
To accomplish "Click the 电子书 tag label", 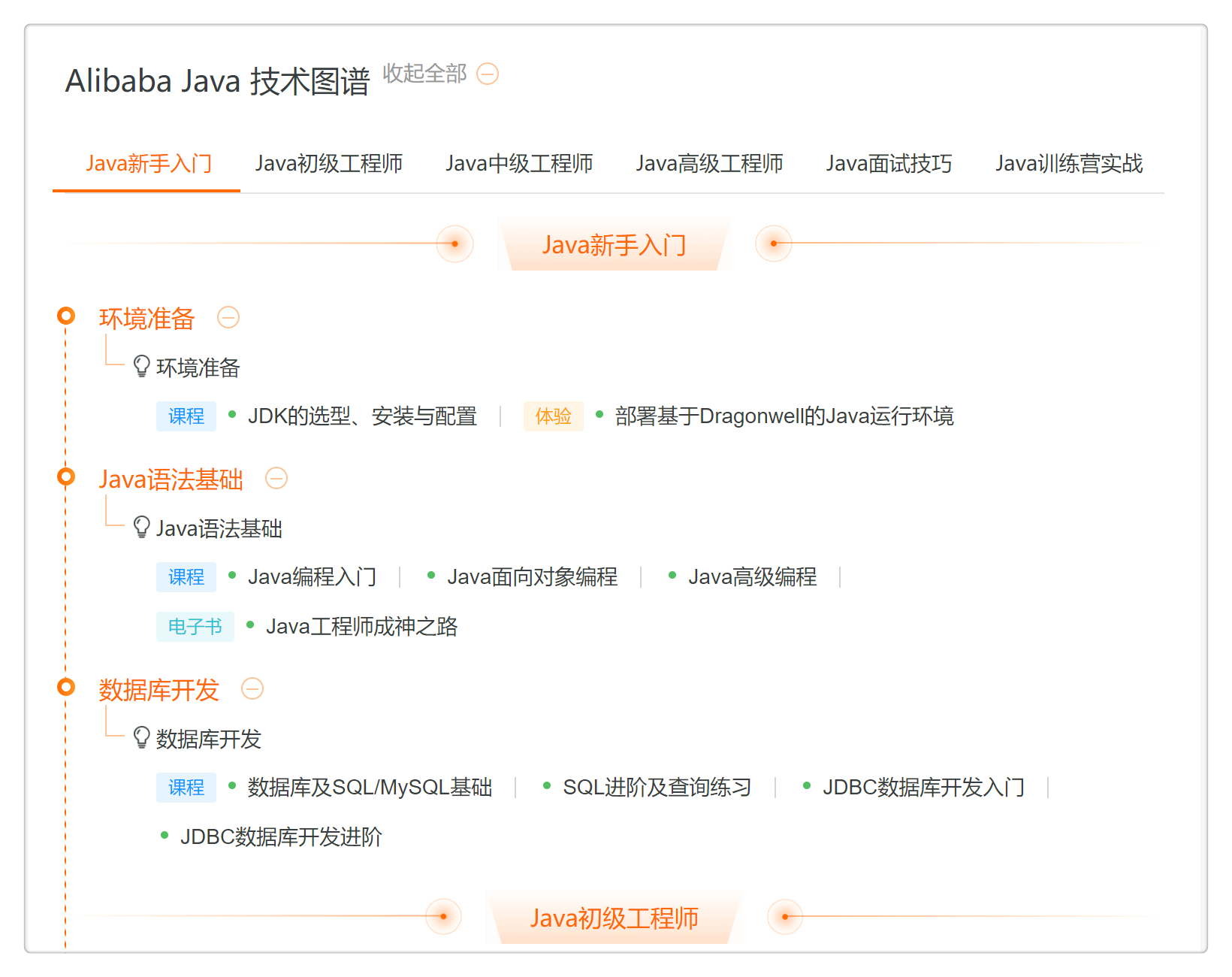I will pyautogui.click(x=195, y=626).
